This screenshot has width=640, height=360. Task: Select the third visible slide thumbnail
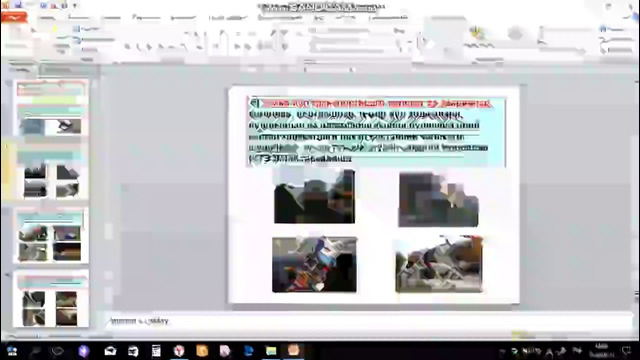(x=51, y=236)
